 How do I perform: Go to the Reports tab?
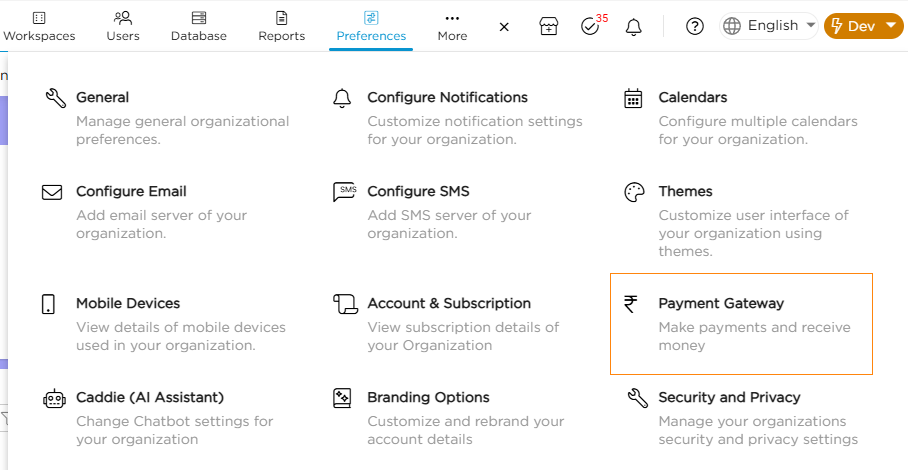point(281,26)
